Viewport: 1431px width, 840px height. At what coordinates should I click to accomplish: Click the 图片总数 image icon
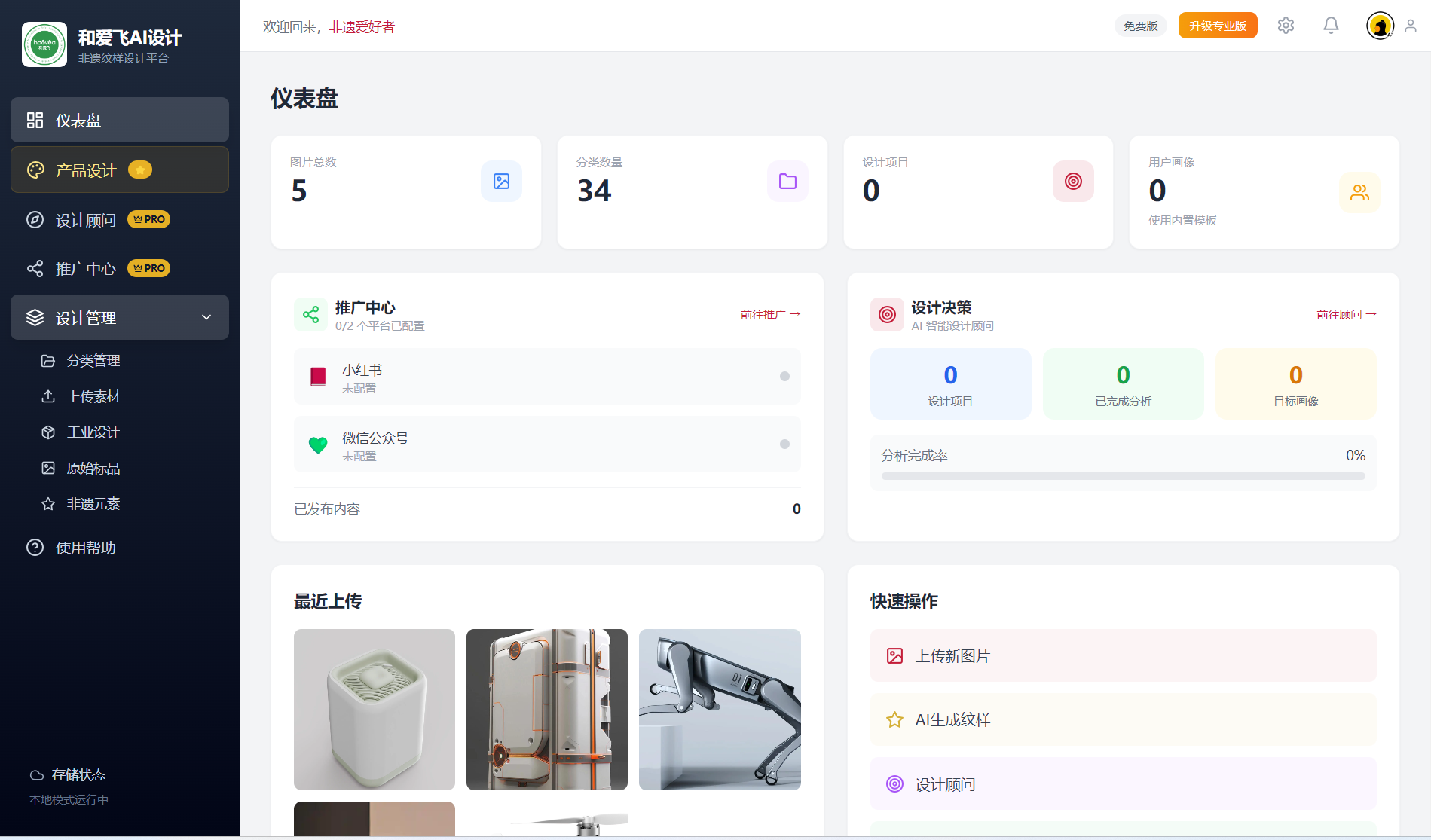pos(501,181)
